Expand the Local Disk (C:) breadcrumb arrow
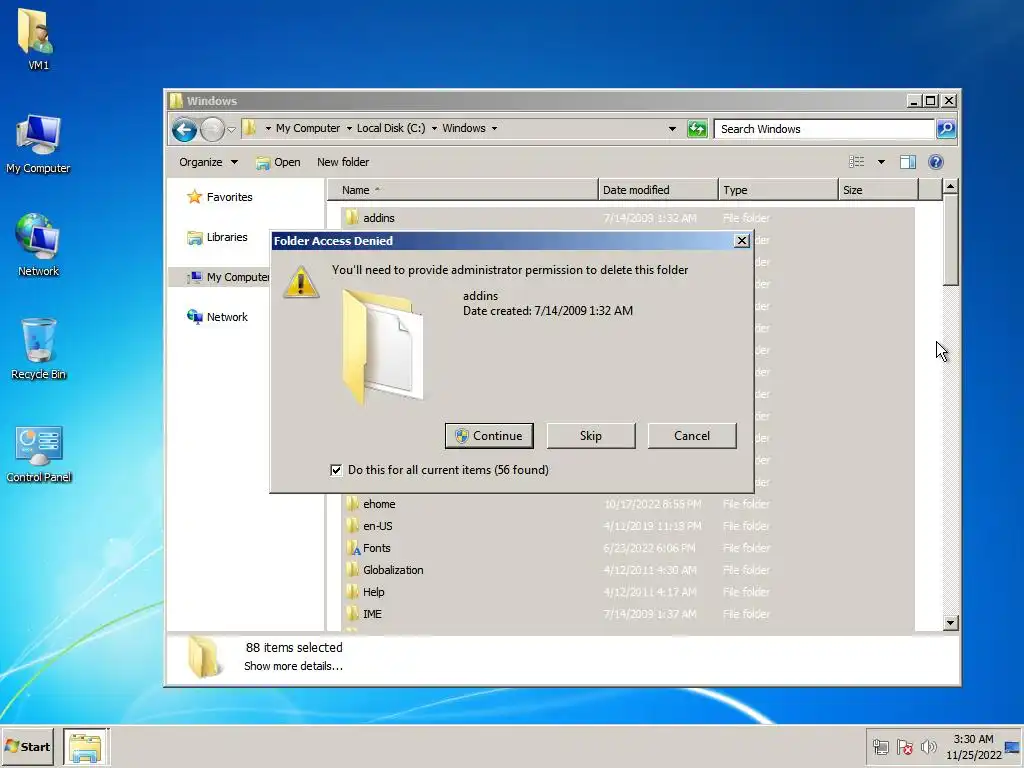Screen dimensions: 1024x768 pyautogui.click(x=434, y=129)
